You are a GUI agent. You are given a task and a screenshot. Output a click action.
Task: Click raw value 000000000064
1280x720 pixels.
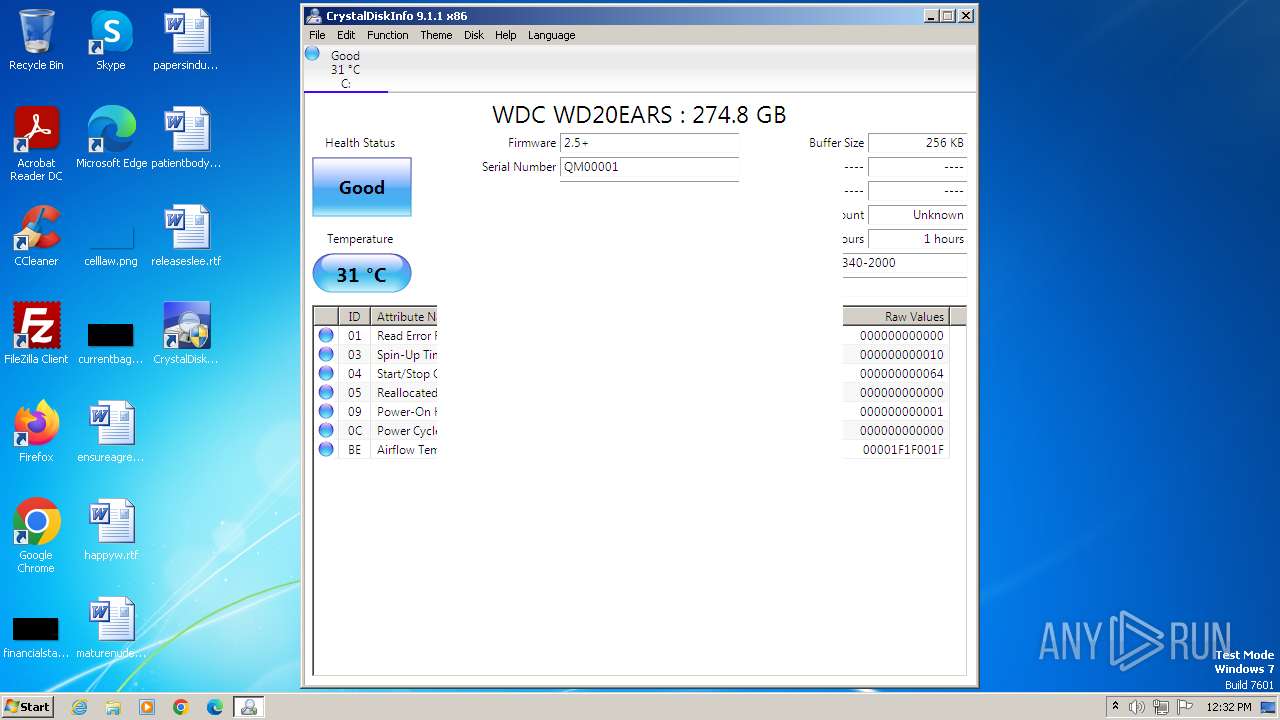click(x=901, y=374)
